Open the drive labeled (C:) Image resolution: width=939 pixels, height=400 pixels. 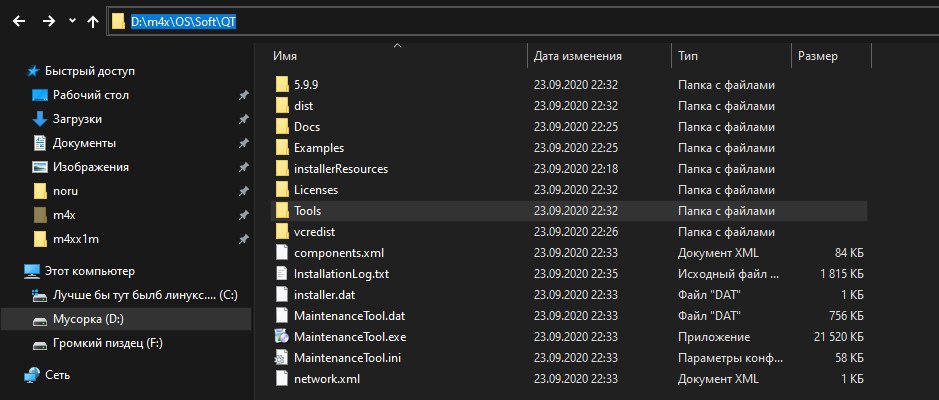point(146,295)
